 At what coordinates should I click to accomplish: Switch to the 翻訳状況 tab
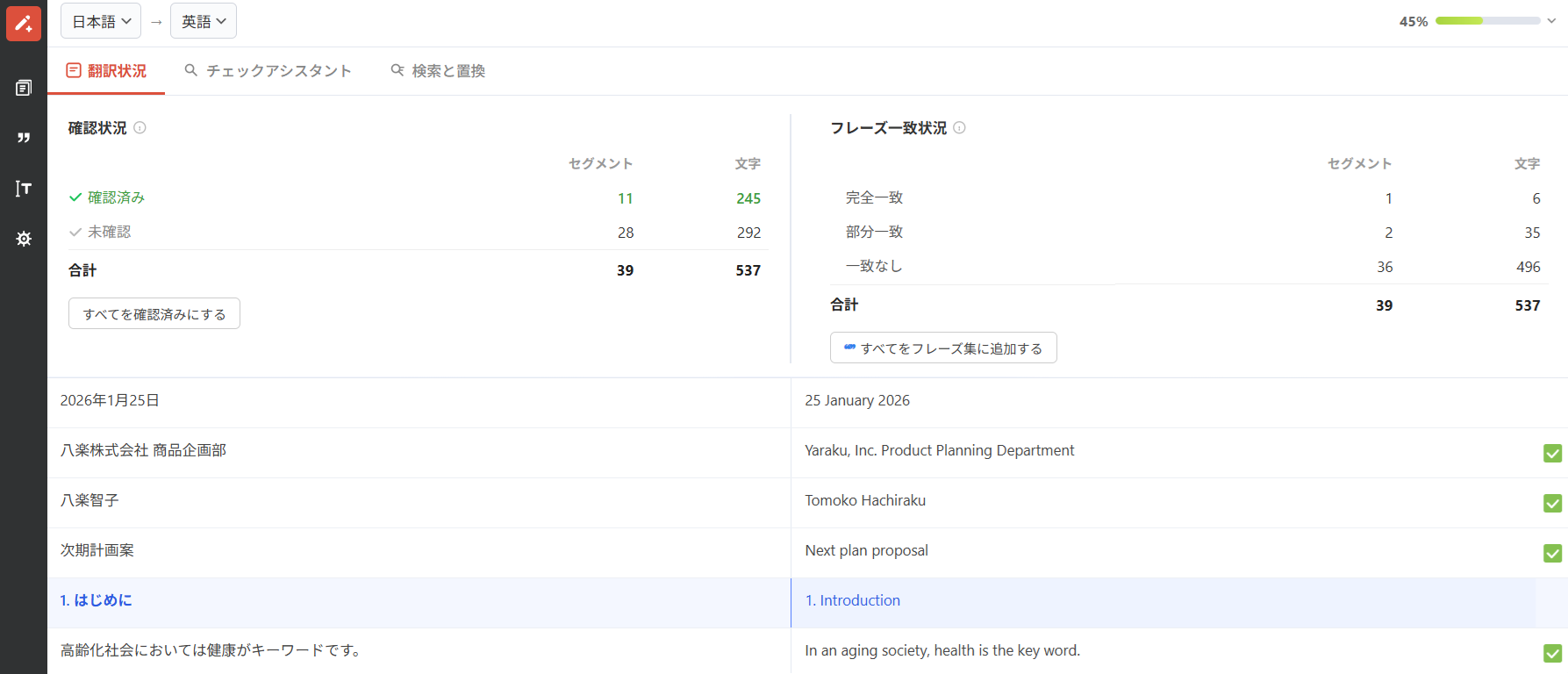tap(106, 71)
